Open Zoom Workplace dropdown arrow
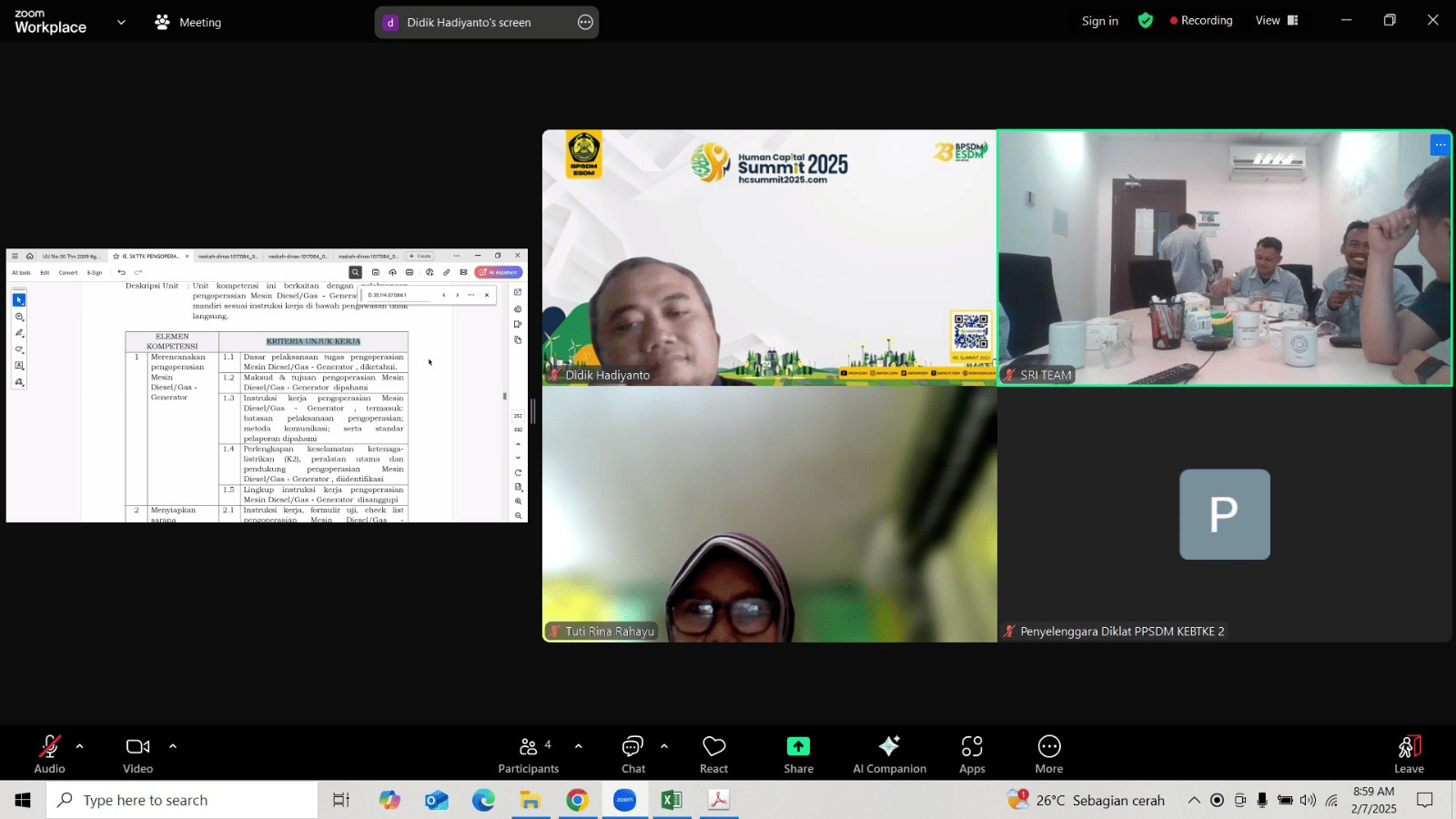The width and height of the screenshot is (1456, 819). click(121, 22)
